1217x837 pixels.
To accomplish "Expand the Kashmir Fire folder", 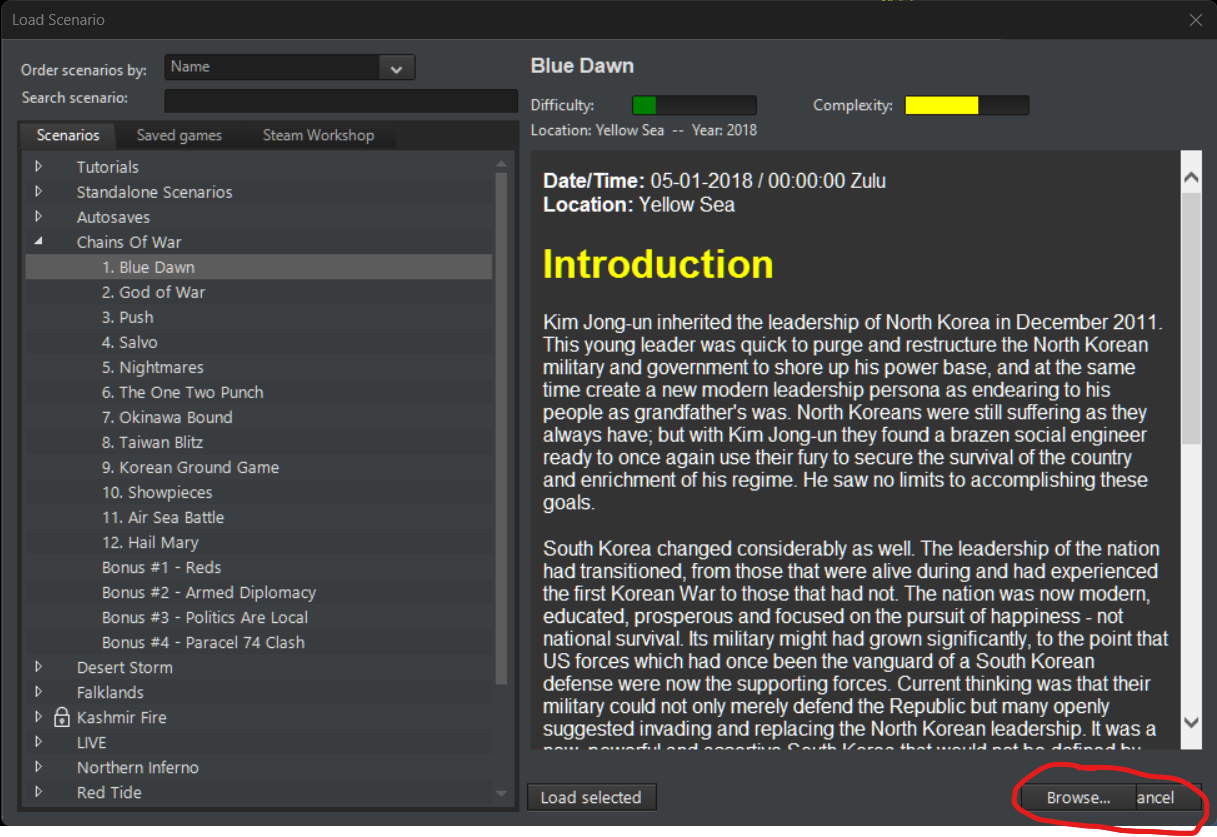I will (x=39, y=716).
